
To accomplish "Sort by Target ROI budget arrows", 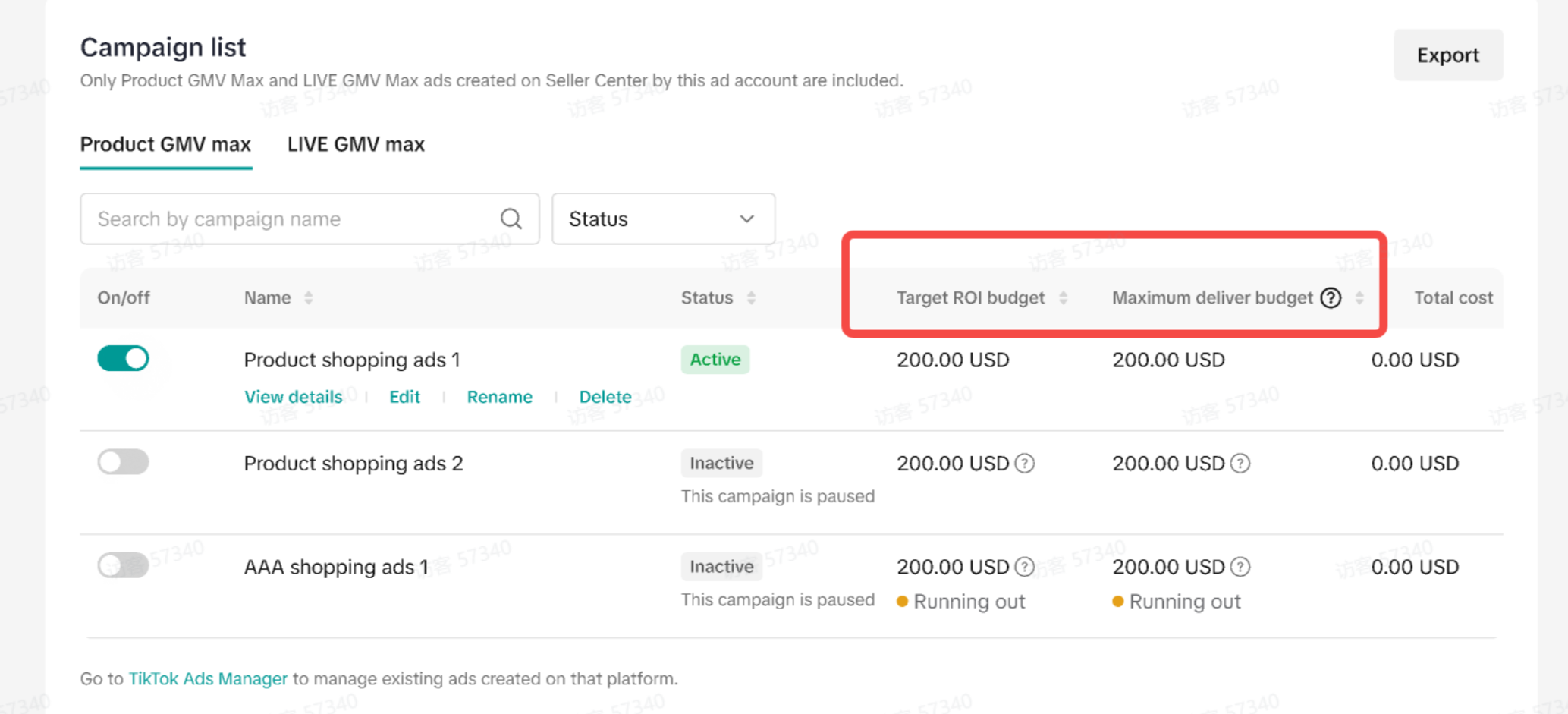I will (x=1064, y=298).
